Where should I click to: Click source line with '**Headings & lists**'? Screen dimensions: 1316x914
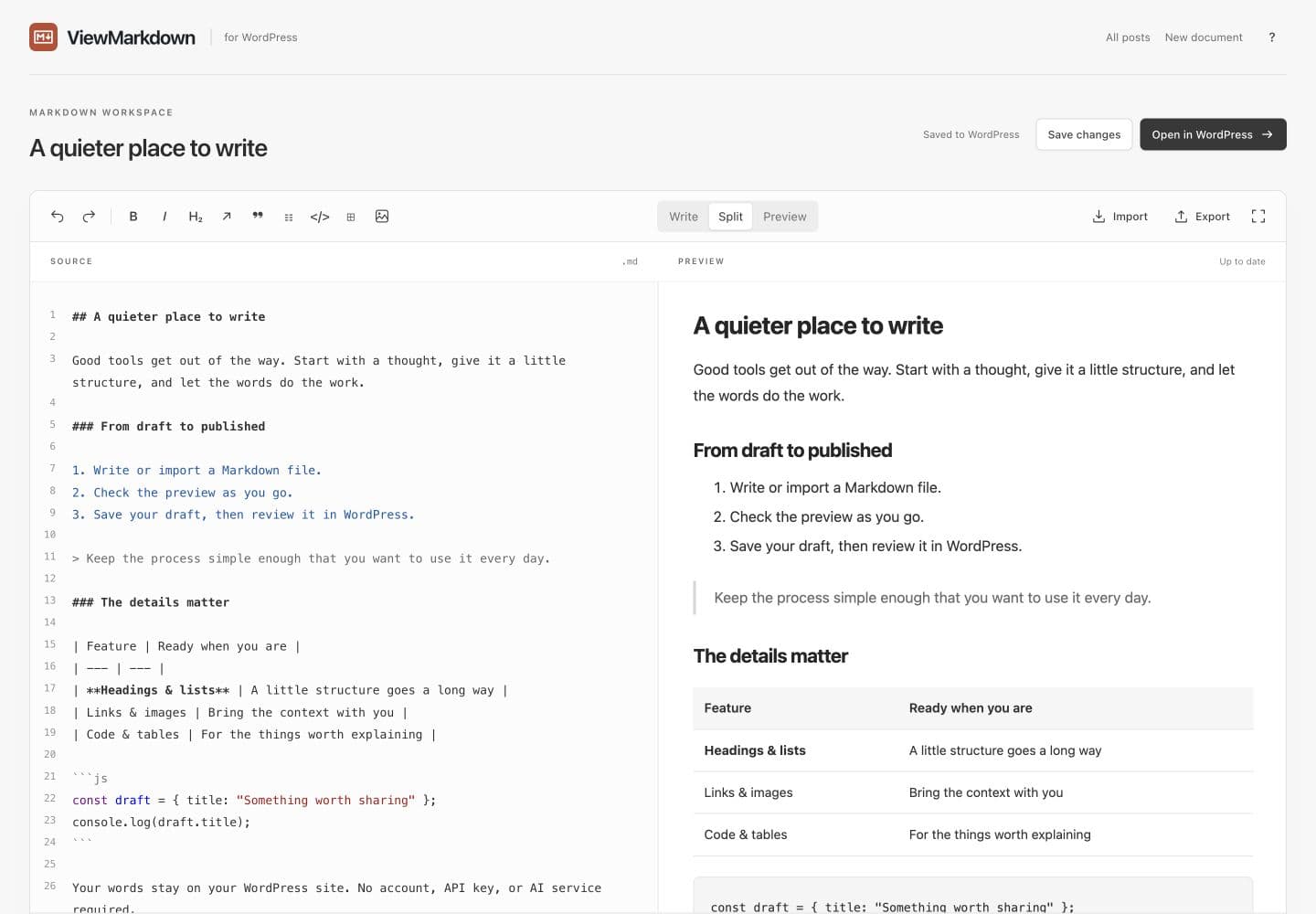(x=290, y=690)
